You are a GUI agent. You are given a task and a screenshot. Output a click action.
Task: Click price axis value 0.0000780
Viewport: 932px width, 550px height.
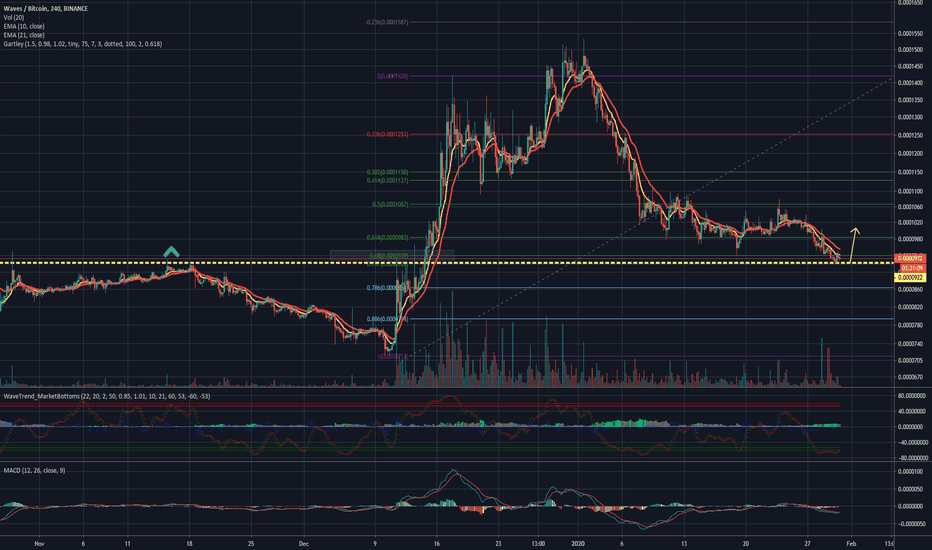(x=910, y=325)
